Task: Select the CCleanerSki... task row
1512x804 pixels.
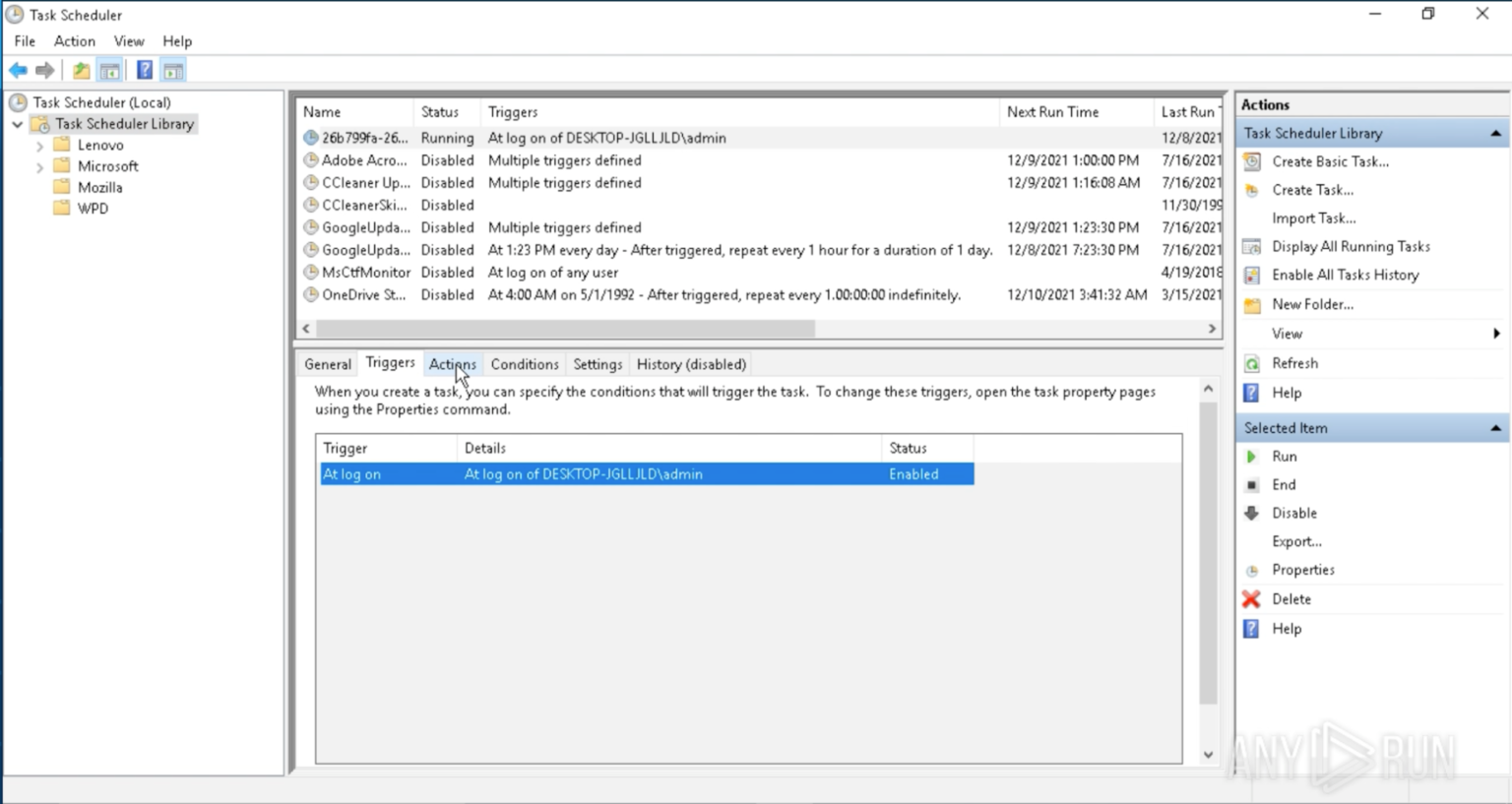Action: (x=758, y=205)
